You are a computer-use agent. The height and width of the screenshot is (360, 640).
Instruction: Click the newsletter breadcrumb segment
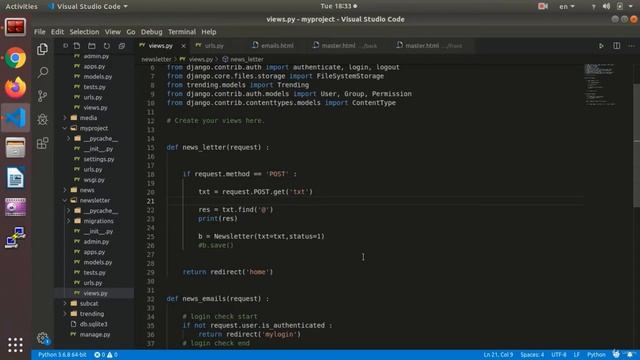156,59
